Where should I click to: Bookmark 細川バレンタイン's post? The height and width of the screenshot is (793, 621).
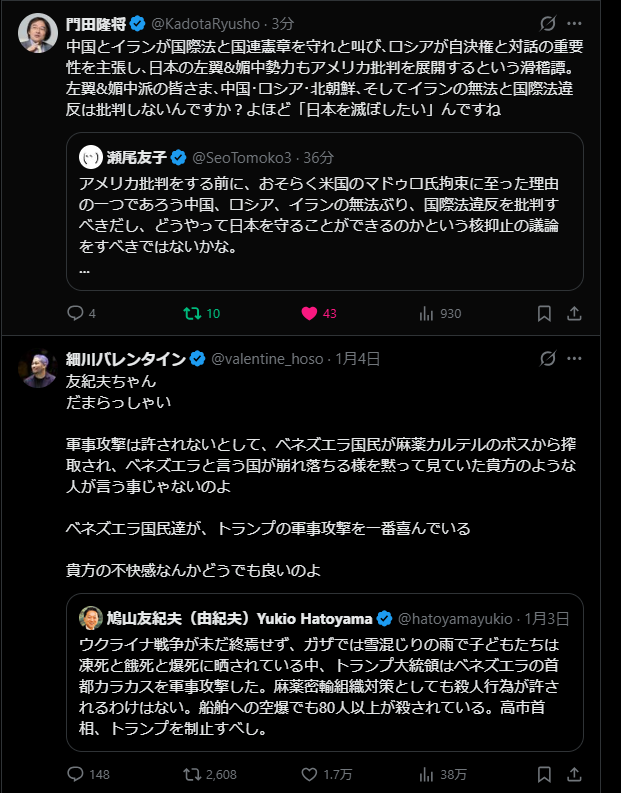coord(544,773)
